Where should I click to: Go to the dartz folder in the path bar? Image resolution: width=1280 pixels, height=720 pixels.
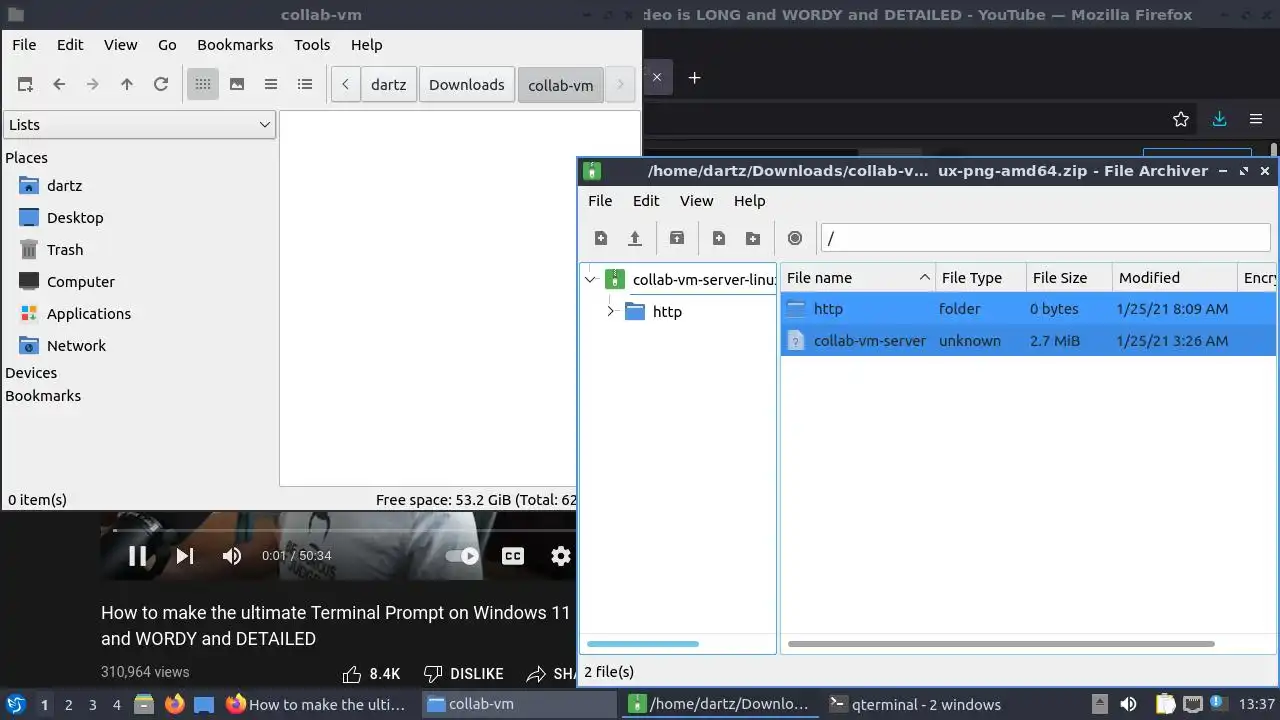click(x=389, y=85)
